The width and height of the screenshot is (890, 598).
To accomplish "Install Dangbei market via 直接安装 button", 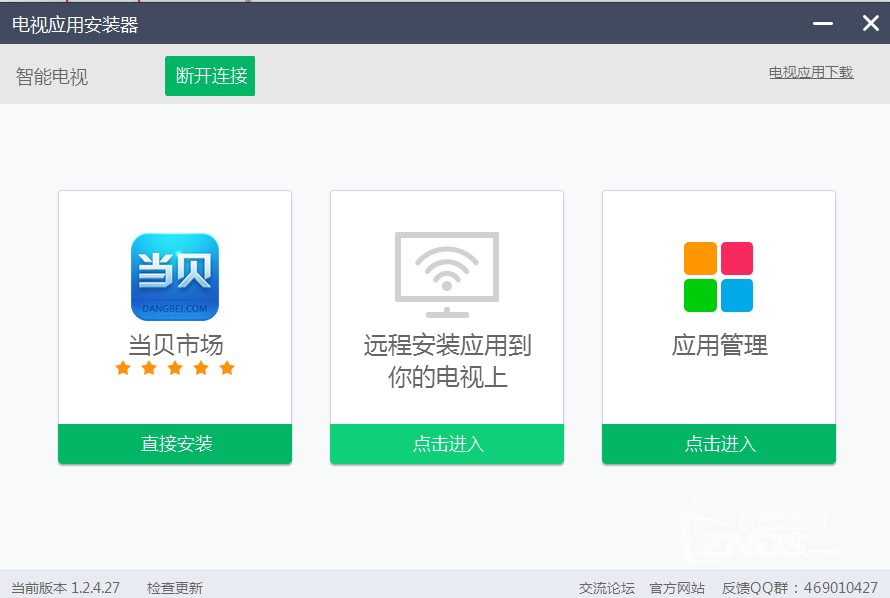I will click(175, 444).
